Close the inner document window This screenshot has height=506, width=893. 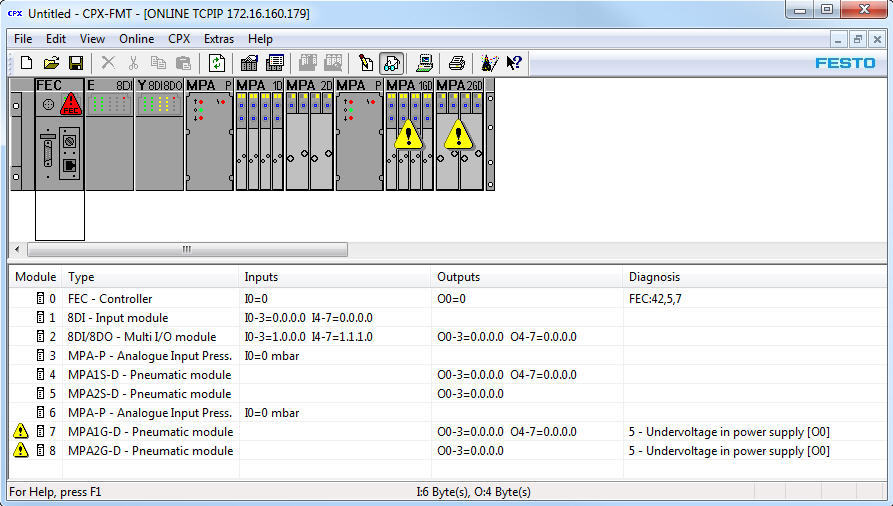[877, 39]
